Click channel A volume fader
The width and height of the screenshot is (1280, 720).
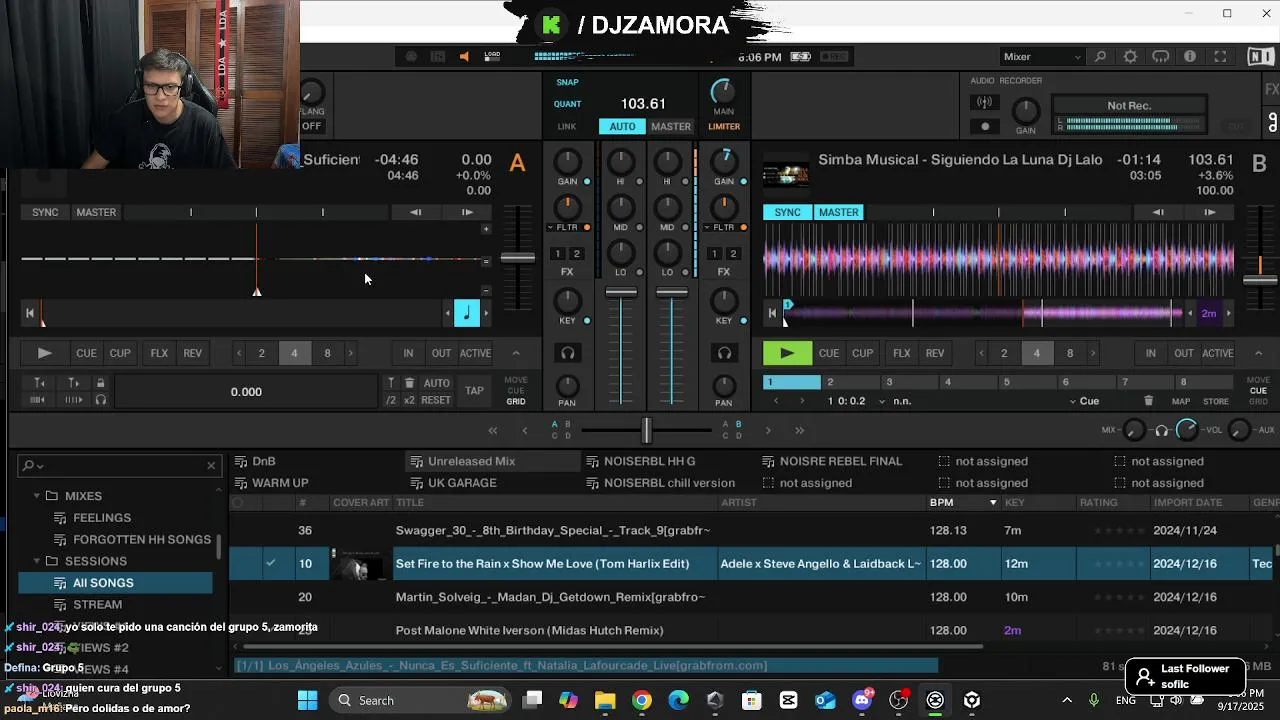tap(621, 292)
